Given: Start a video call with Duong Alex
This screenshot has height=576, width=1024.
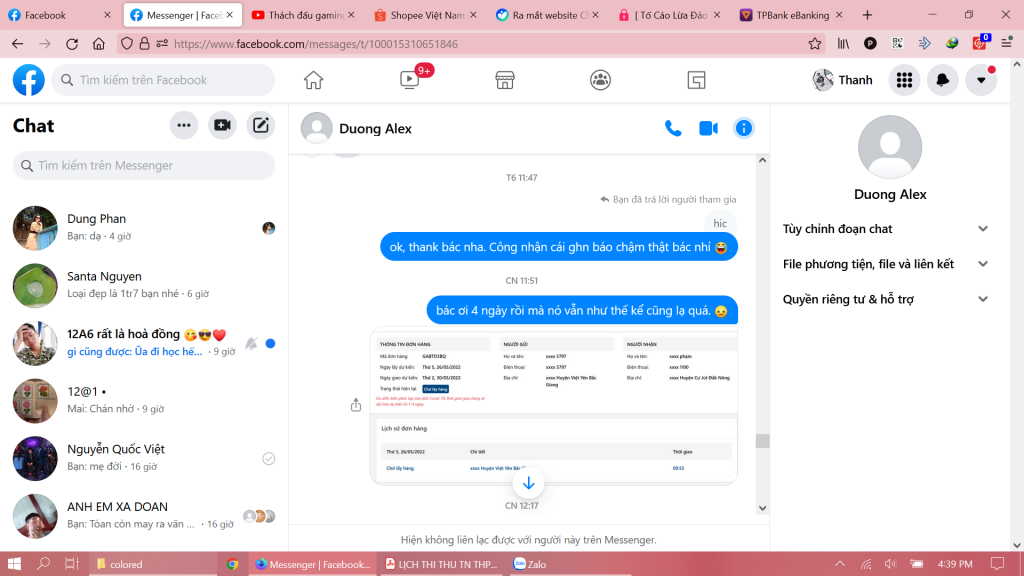Looking at the screenshot, I should point(708,128).
